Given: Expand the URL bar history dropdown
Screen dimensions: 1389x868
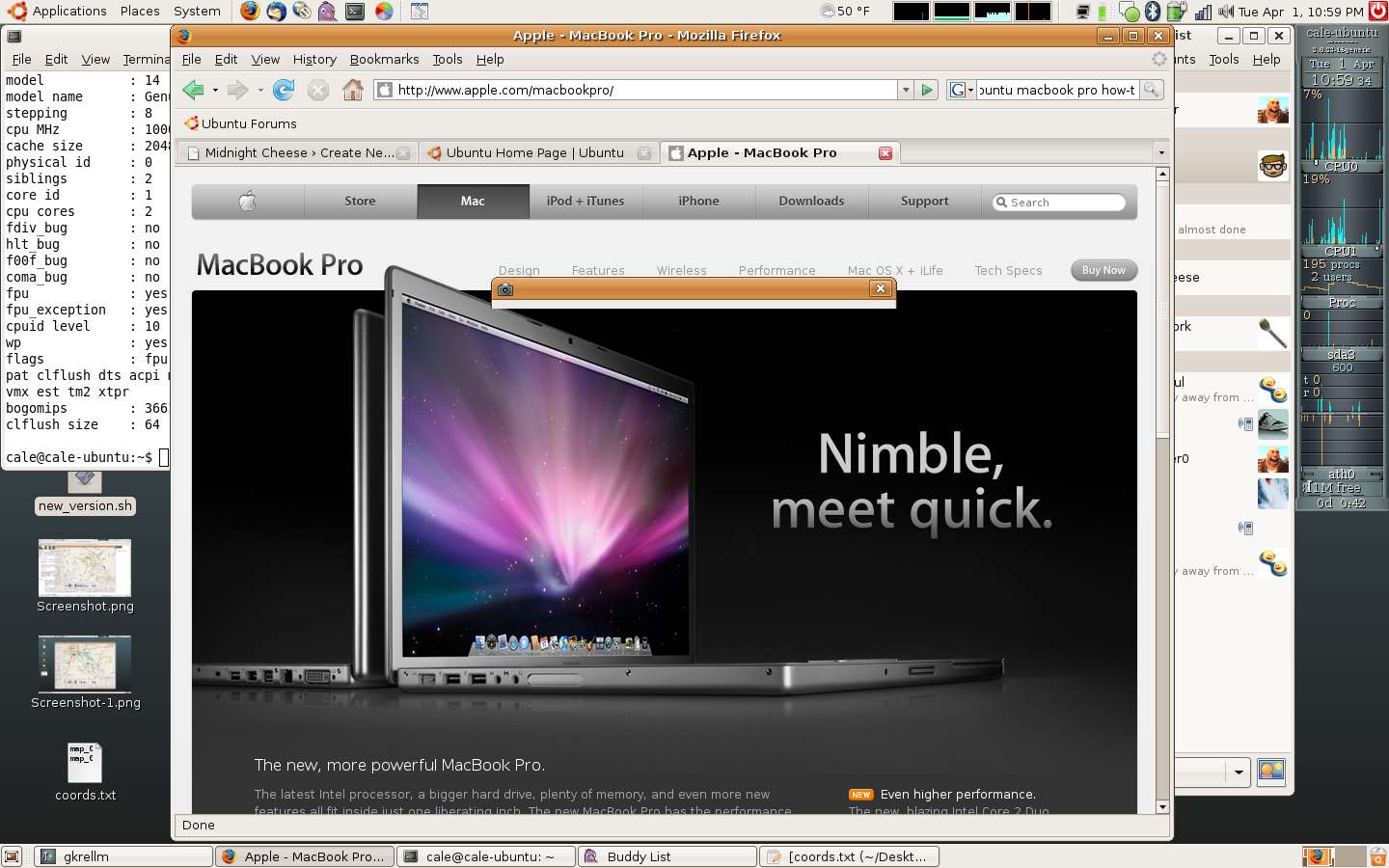Looking at the screenshot, I should click(x=906, y=90).
